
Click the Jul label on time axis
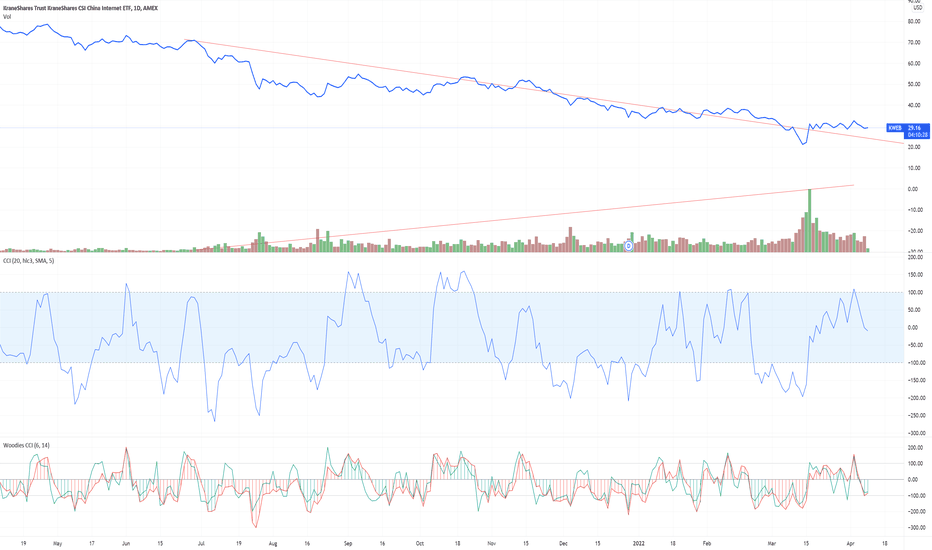200,543
